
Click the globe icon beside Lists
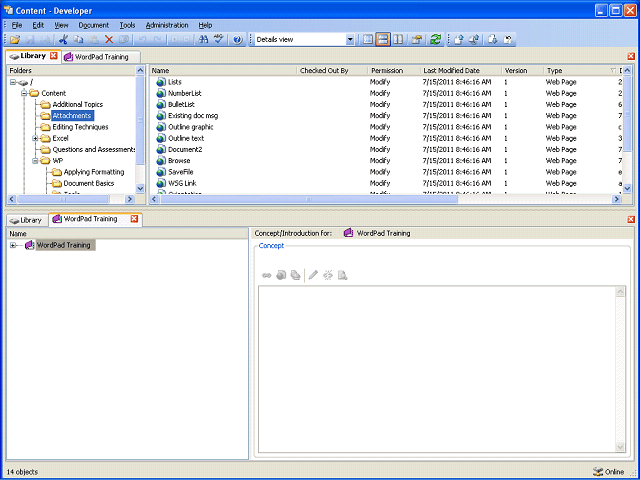[161, 82]
